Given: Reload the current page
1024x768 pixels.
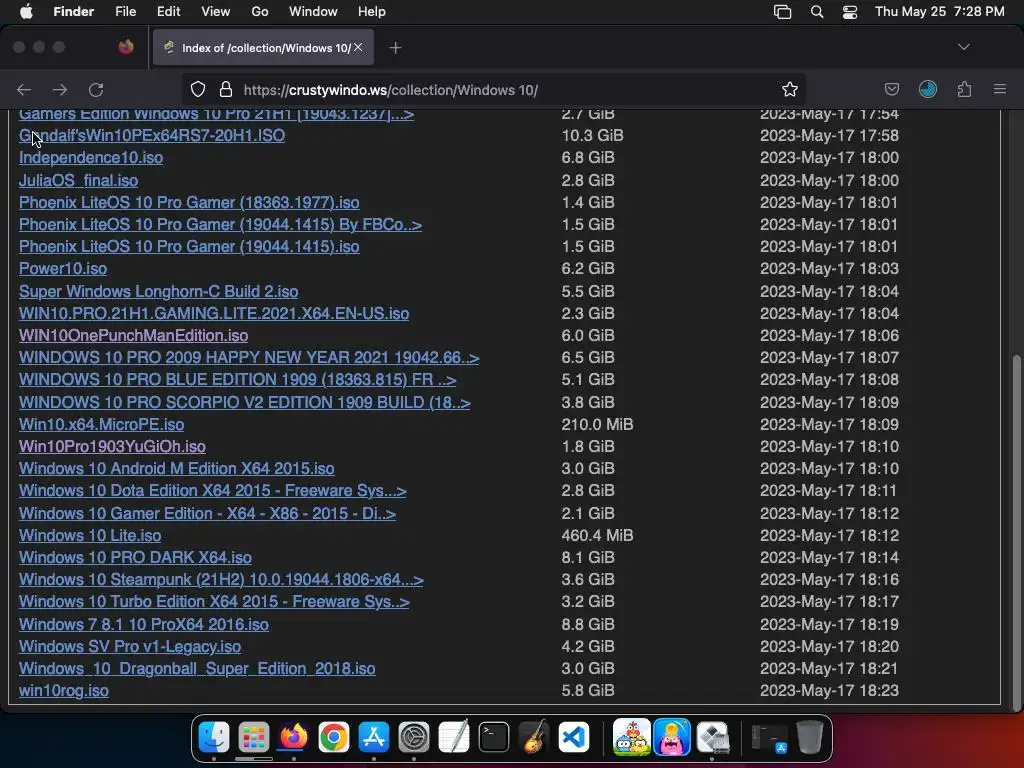Looking at the screenshot, I should (96, 89).
